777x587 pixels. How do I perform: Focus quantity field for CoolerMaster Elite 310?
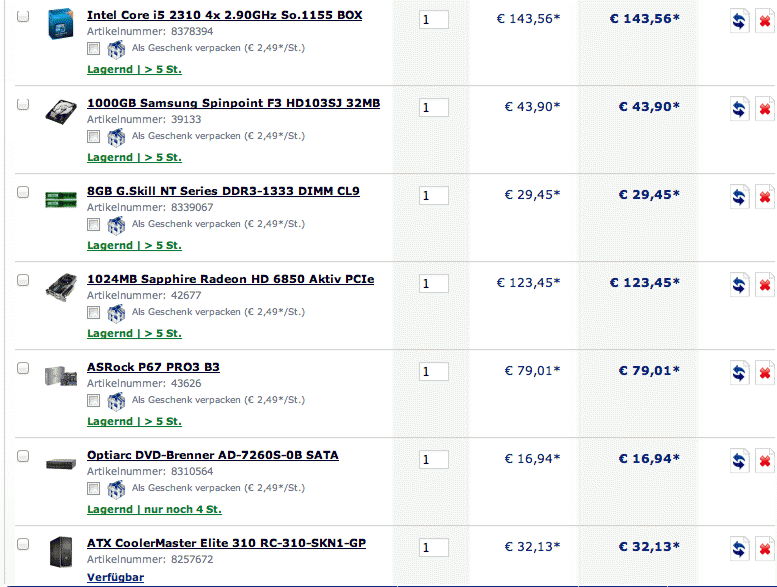coord(434,547)
